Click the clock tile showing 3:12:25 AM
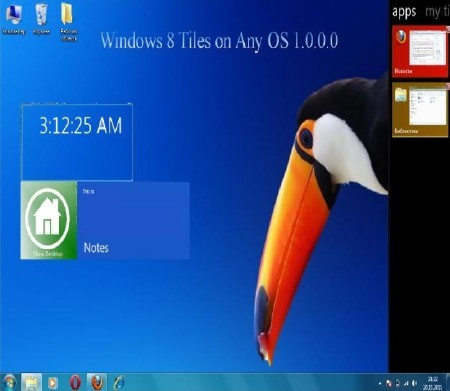This screenshot has width=450, height=391. (77, 142)
